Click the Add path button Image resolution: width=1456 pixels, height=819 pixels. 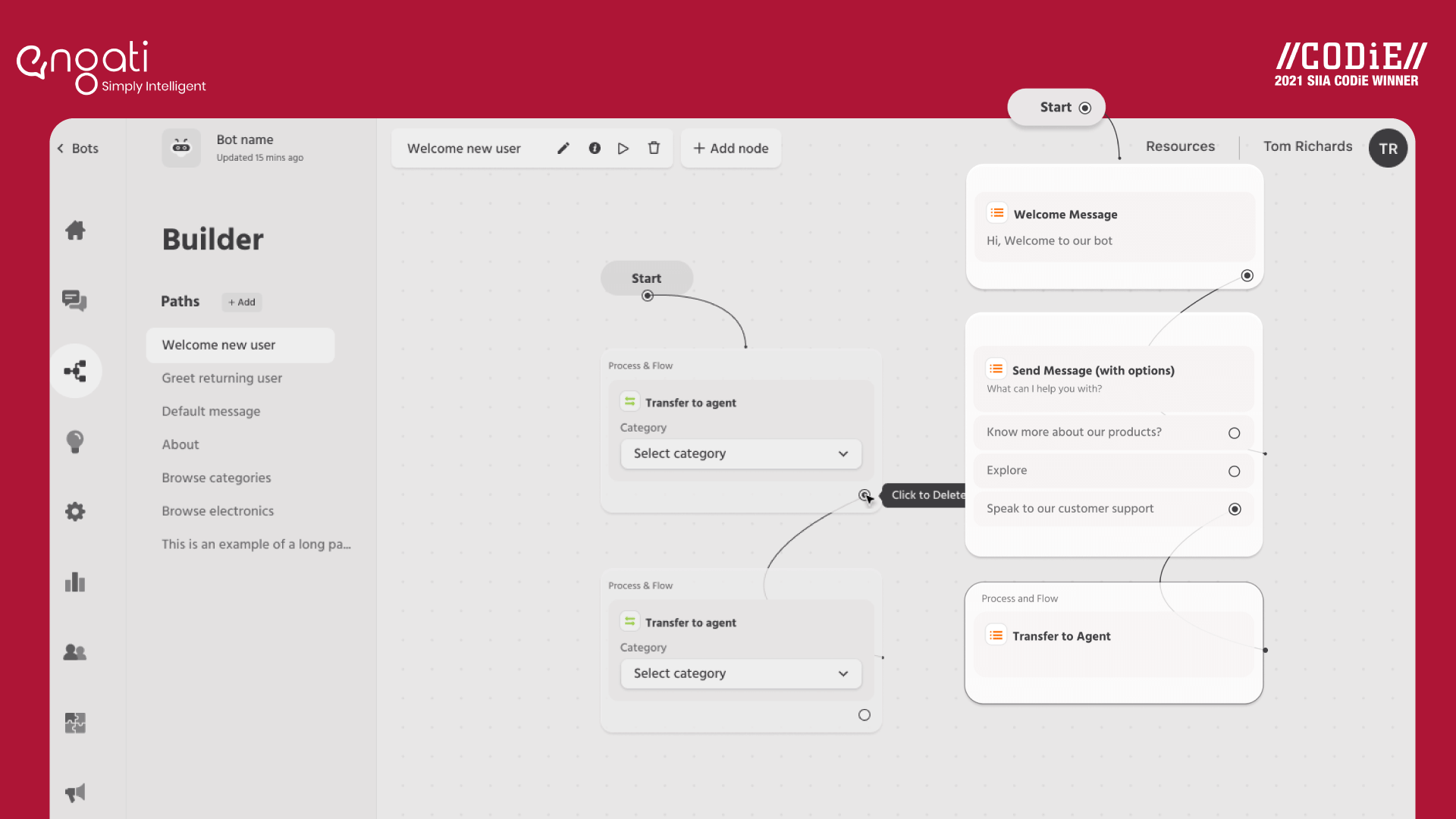[x=241, y=302]
